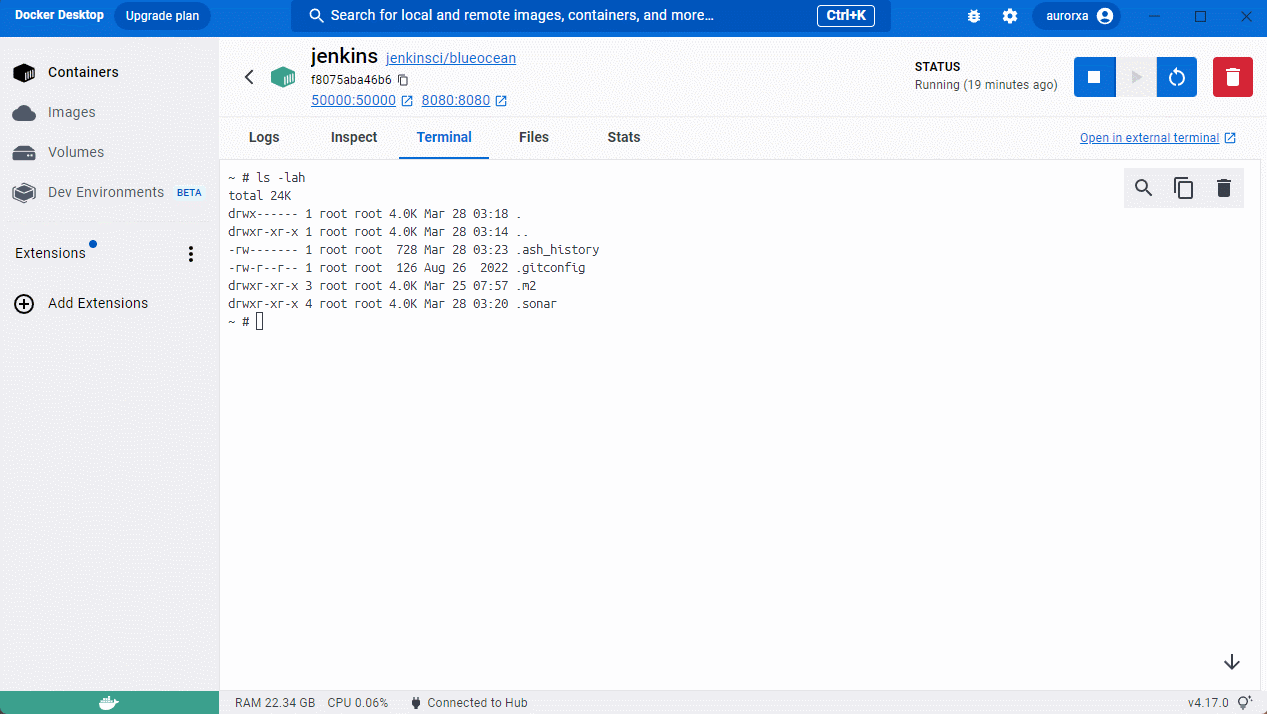The width and height of the screenshot is (1267, 714).
Task: Go back with the left chevron arrow
Action: click(249, 77)
